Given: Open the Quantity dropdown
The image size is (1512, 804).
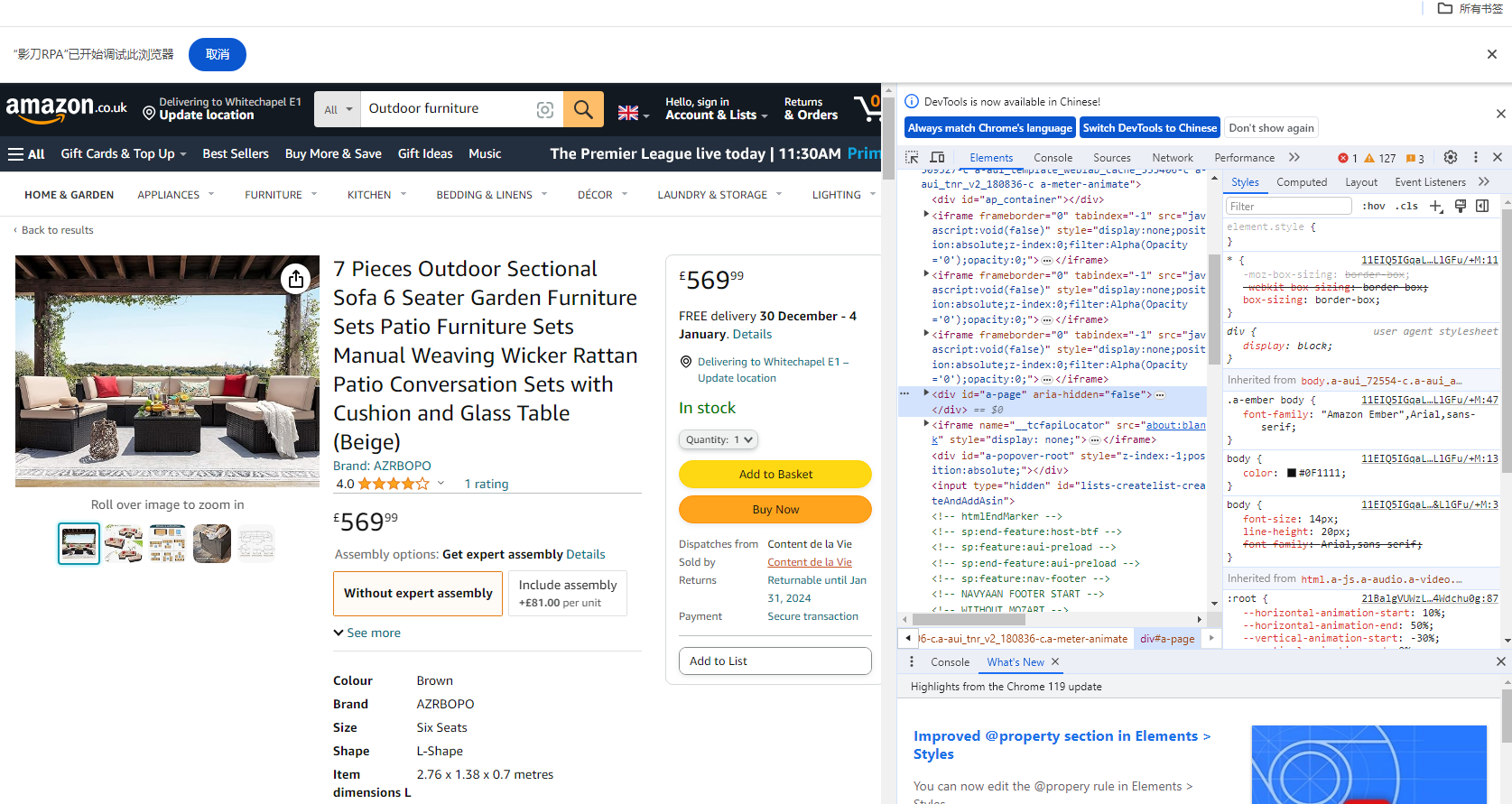Looking at the screenshot, I should (x=718, y=439).
